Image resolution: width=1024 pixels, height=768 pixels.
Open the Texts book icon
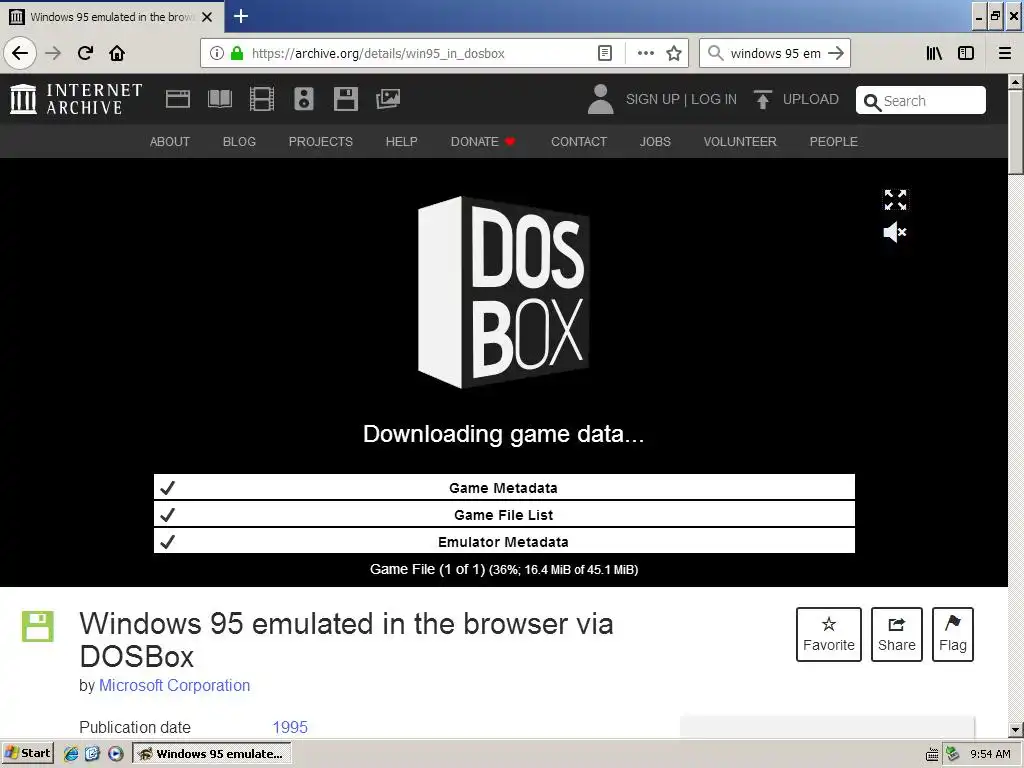coord(220,99)
